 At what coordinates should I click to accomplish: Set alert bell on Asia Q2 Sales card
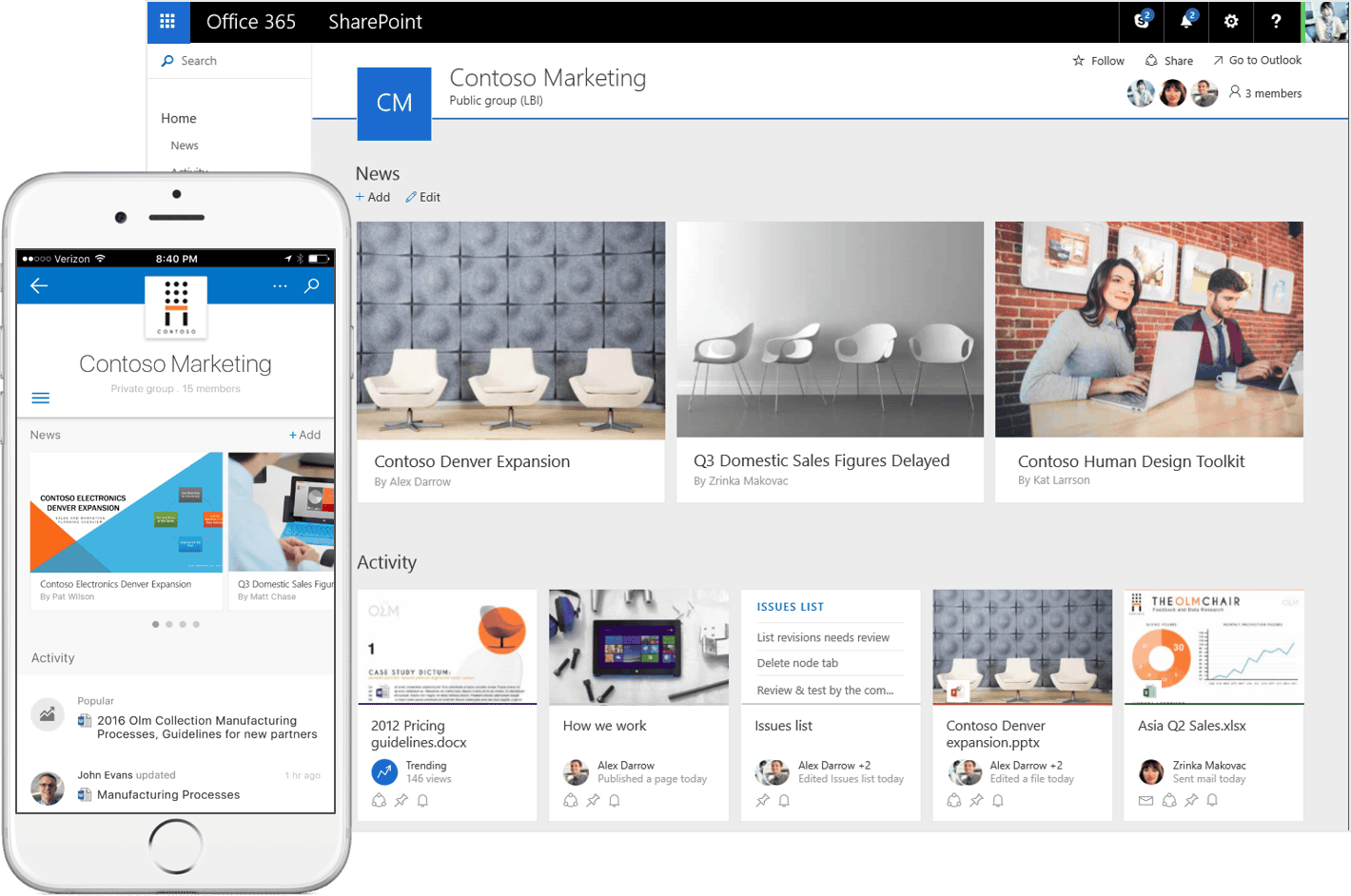point(1213,801)
